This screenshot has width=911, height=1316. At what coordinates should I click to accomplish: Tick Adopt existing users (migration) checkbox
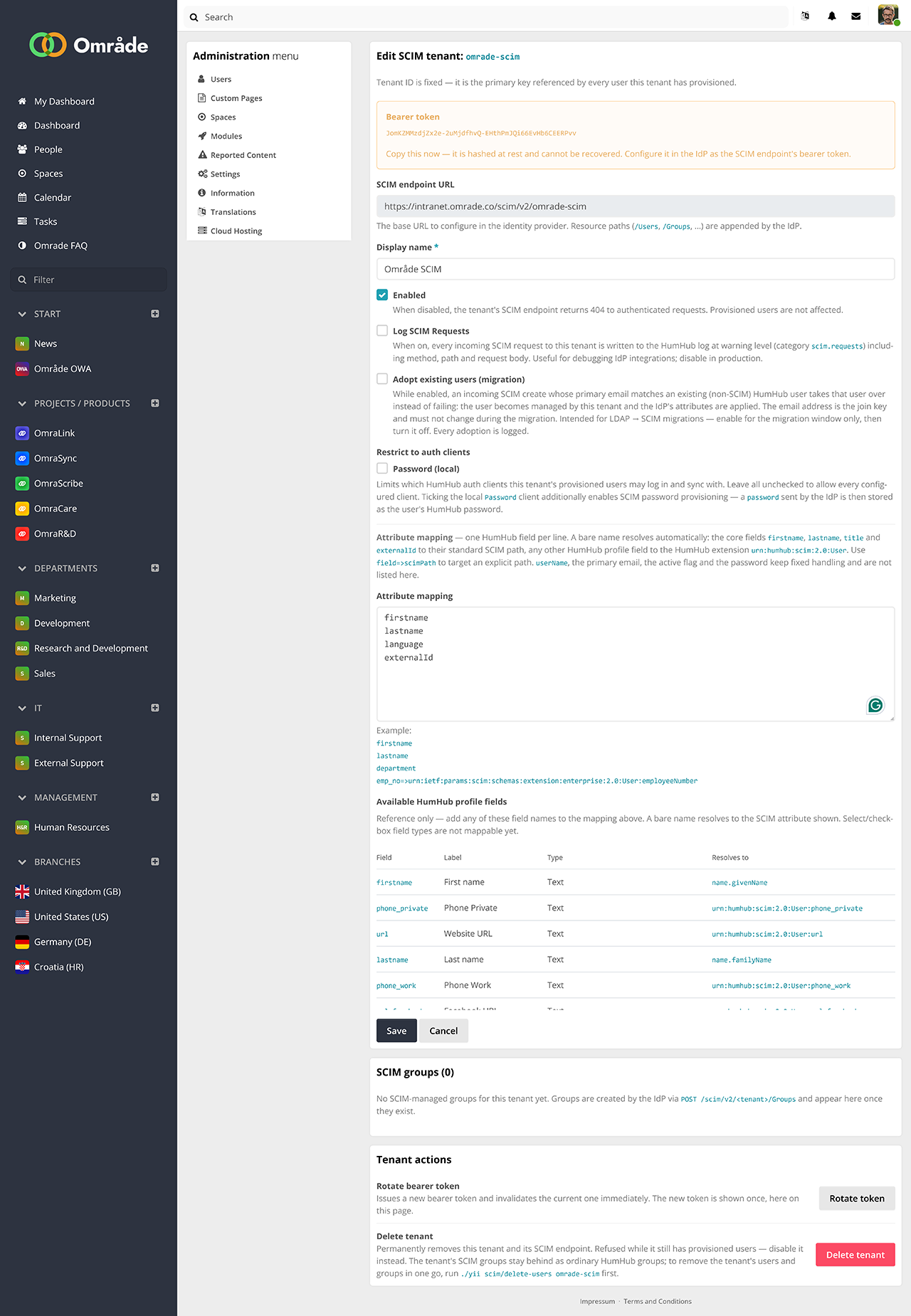[x=382, y=378]
